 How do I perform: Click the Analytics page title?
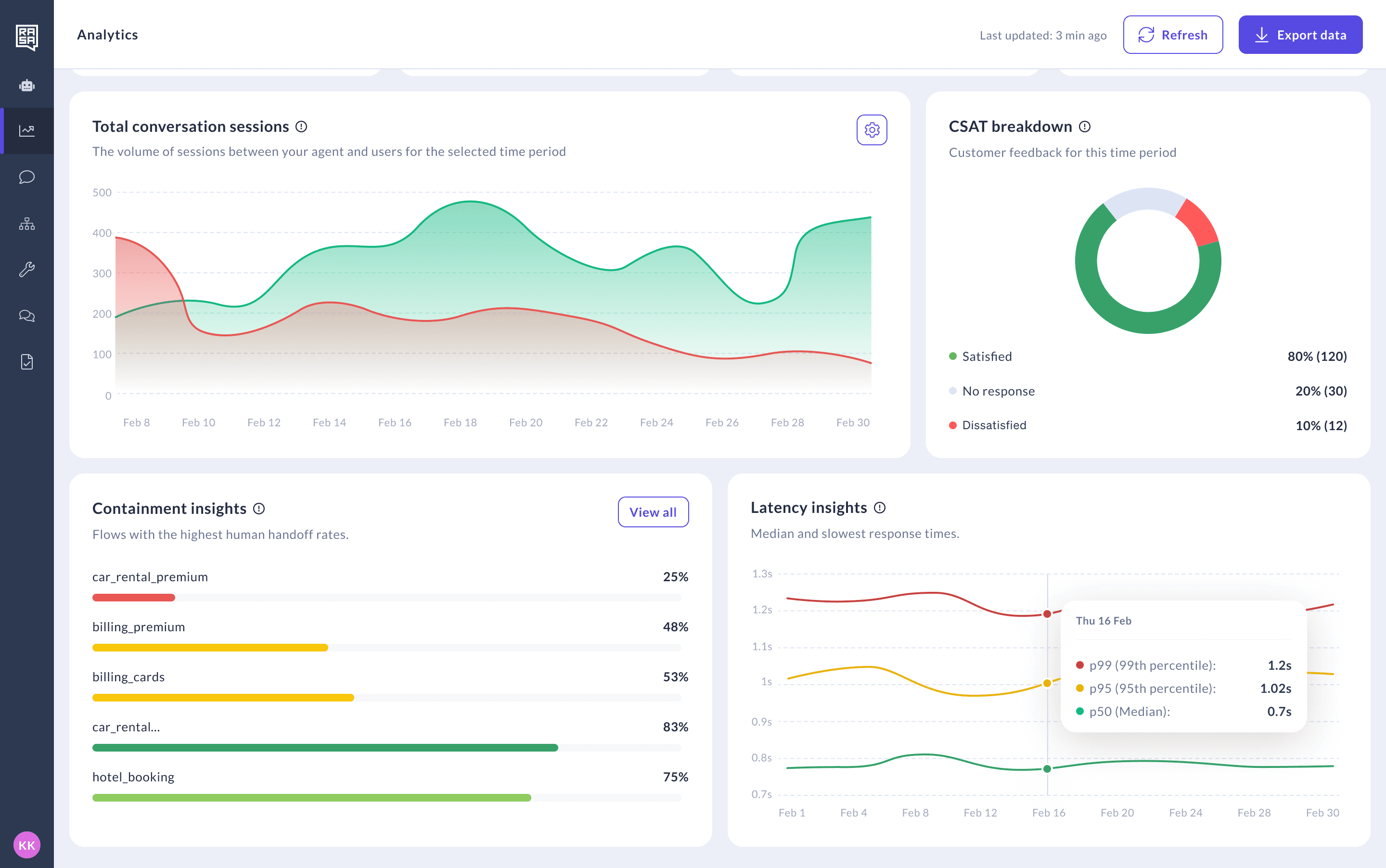(107, 35)
